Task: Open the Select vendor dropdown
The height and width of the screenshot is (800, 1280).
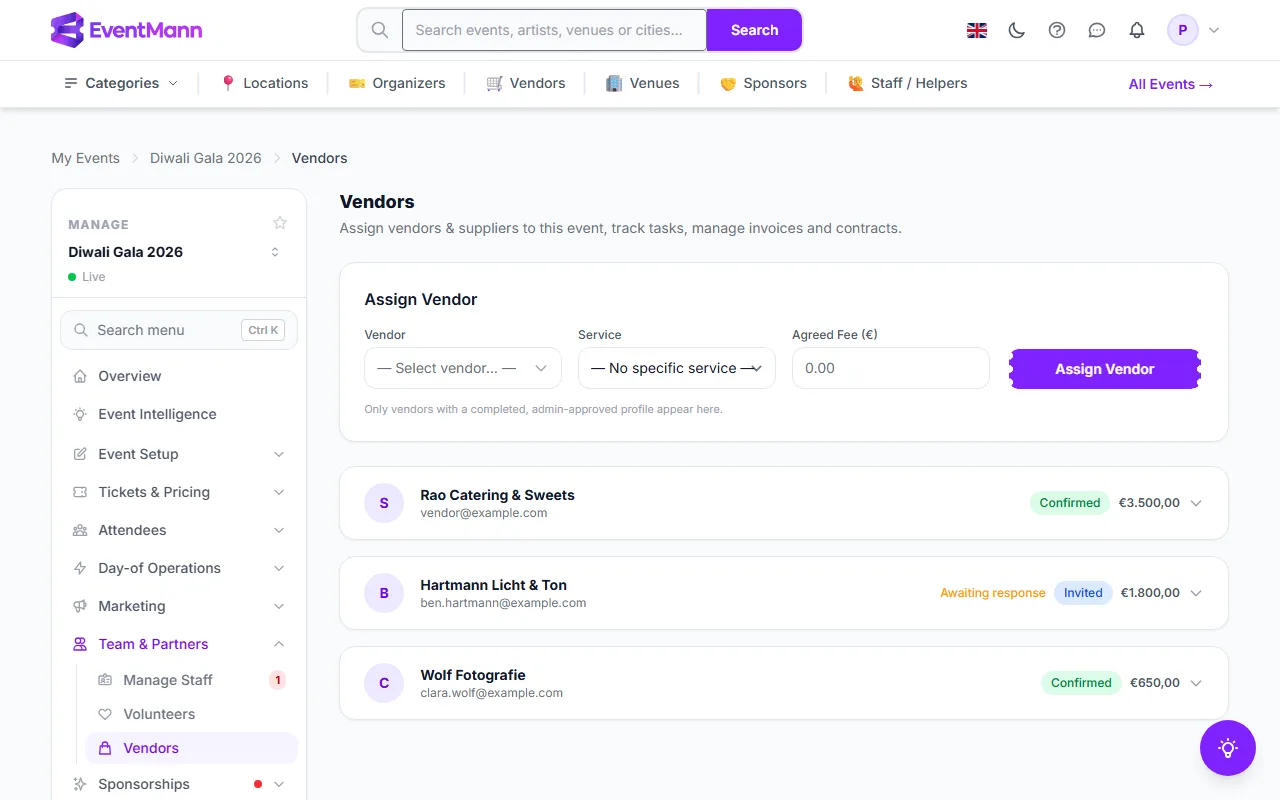Action: [462, 368]
